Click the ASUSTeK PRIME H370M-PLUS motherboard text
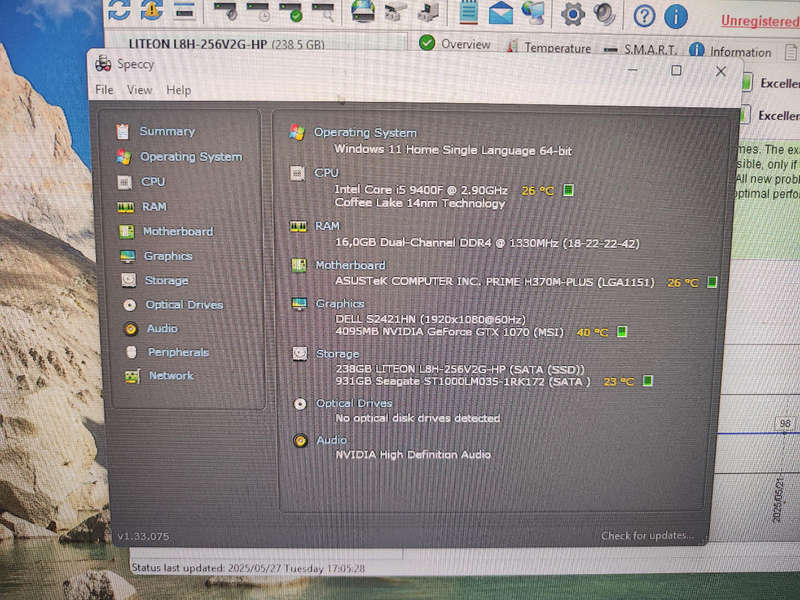The width and height of the screenshot is (800, 600). coord(494,282)
